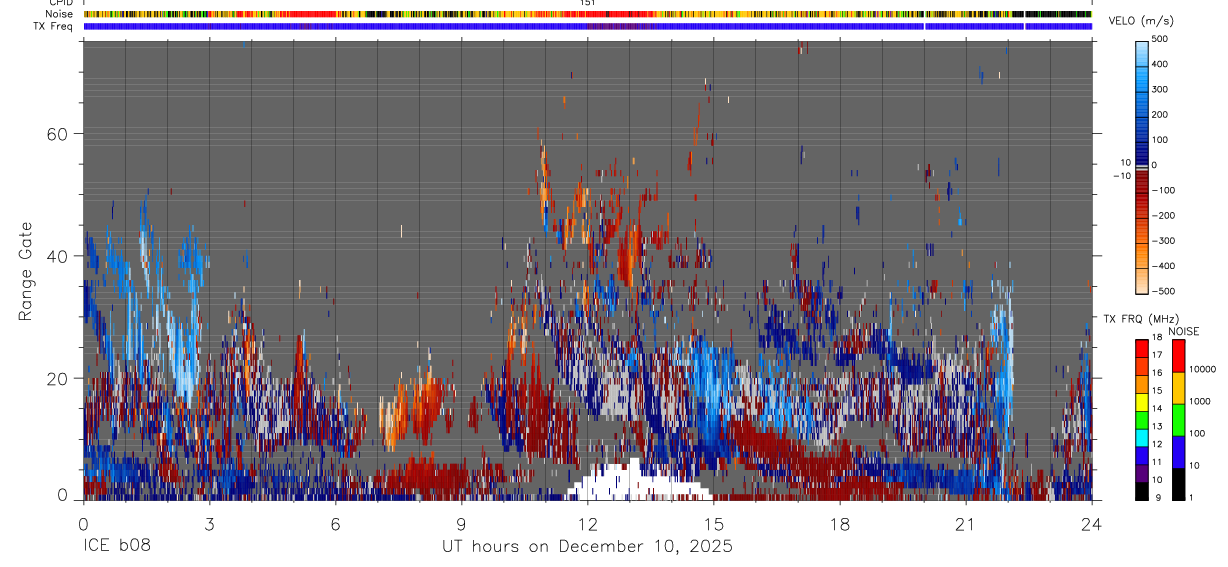The width and height of the screenshot is (1228, 567).
Task: Click the -400 tick on the VELO colorbar
Action: 1162,266
